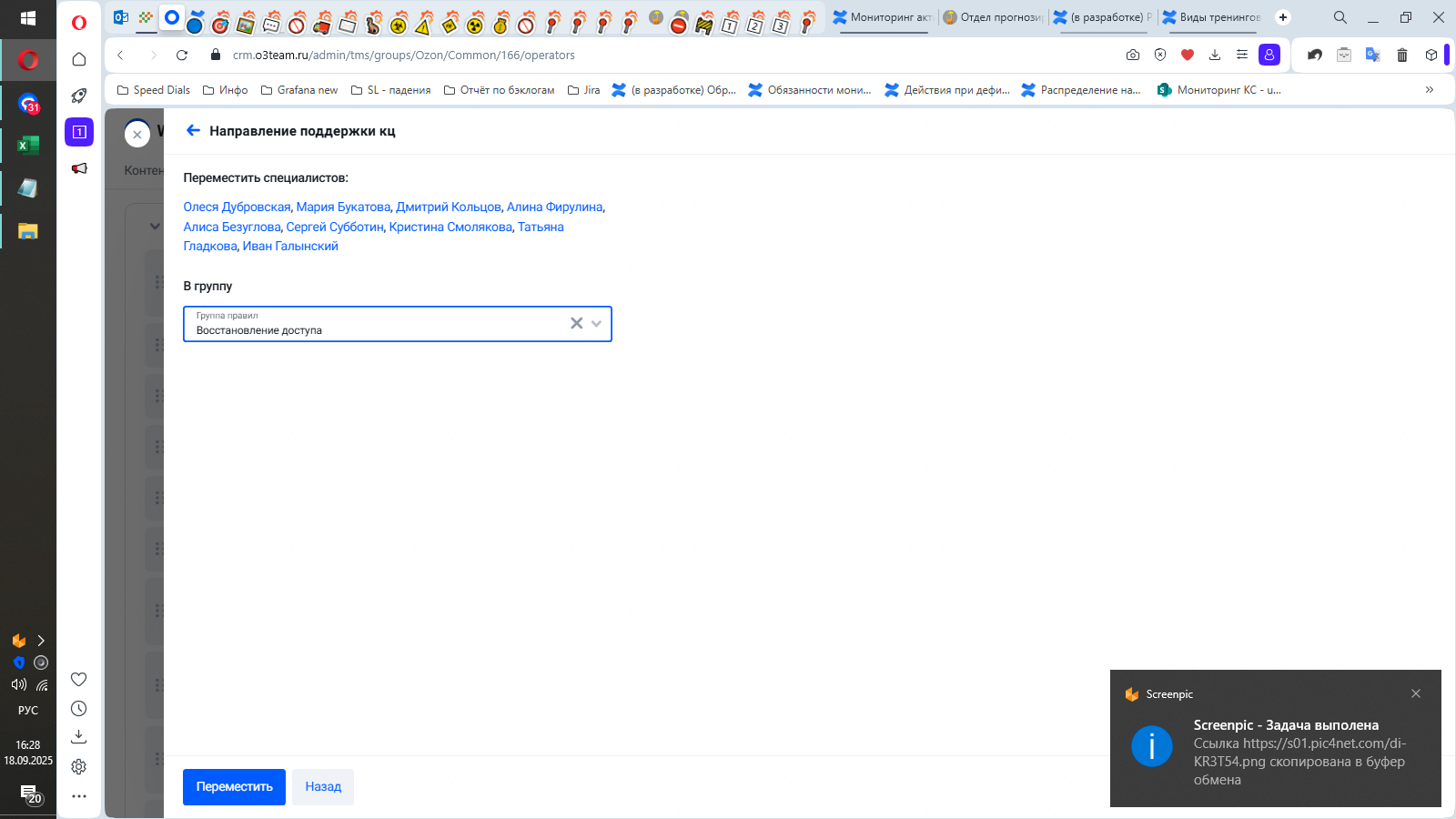
Task: Clear the Восстановление доступа group selection
Action: [576, 323]
